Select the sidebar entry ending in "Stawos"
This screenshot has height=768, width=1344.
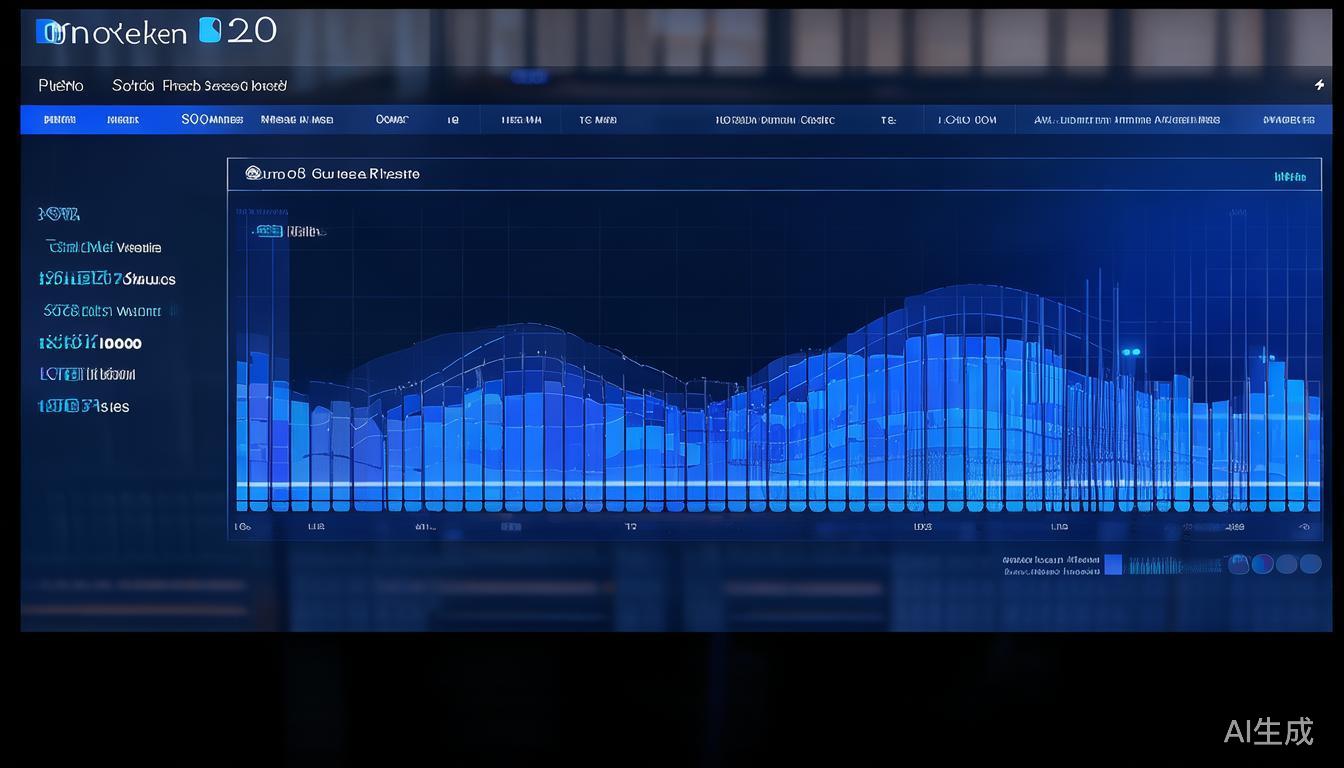coord(107,279)
